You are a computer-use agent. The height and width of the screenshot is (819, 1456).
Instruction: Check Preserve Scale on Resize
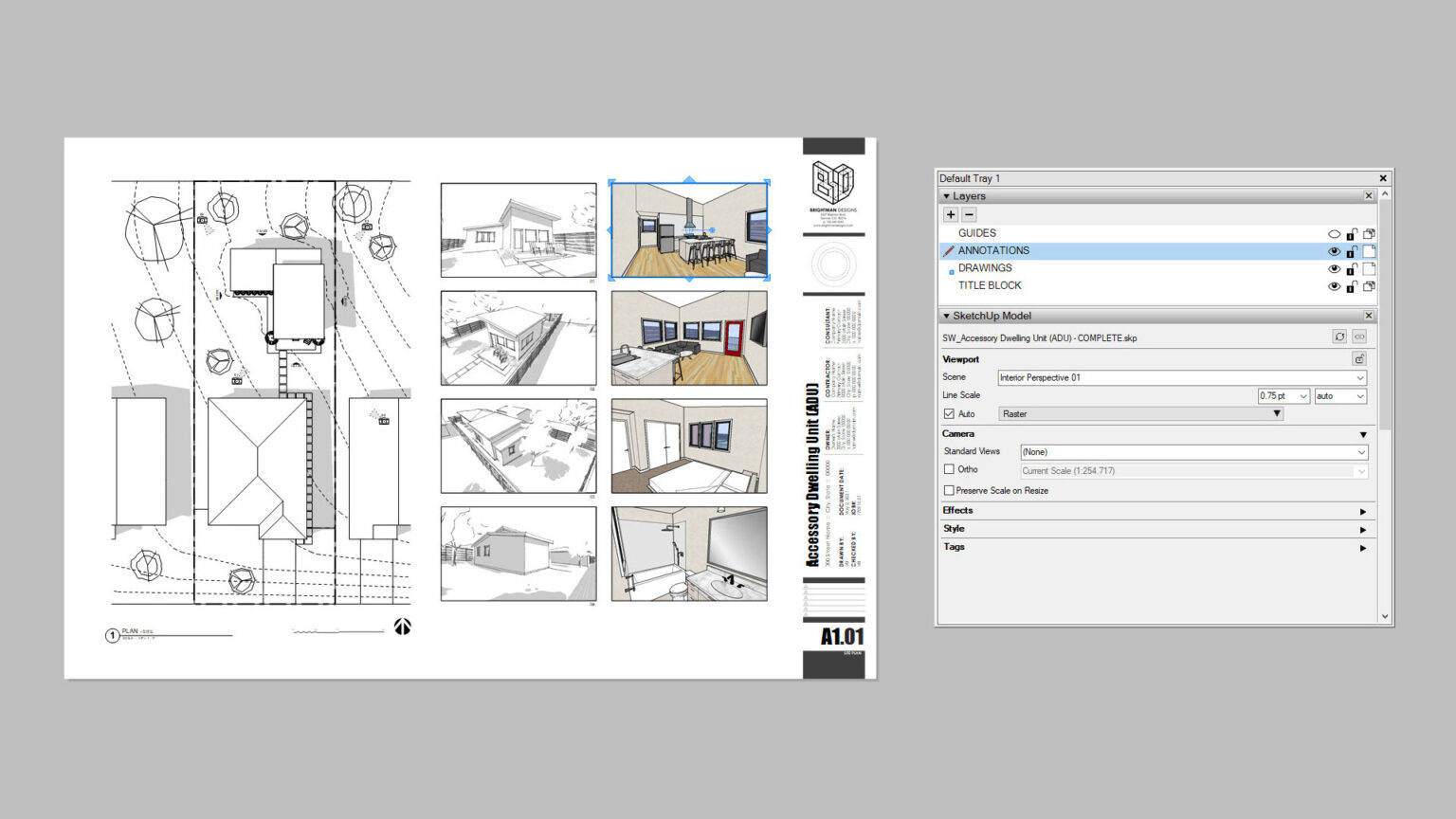click(x=949, y=490)
